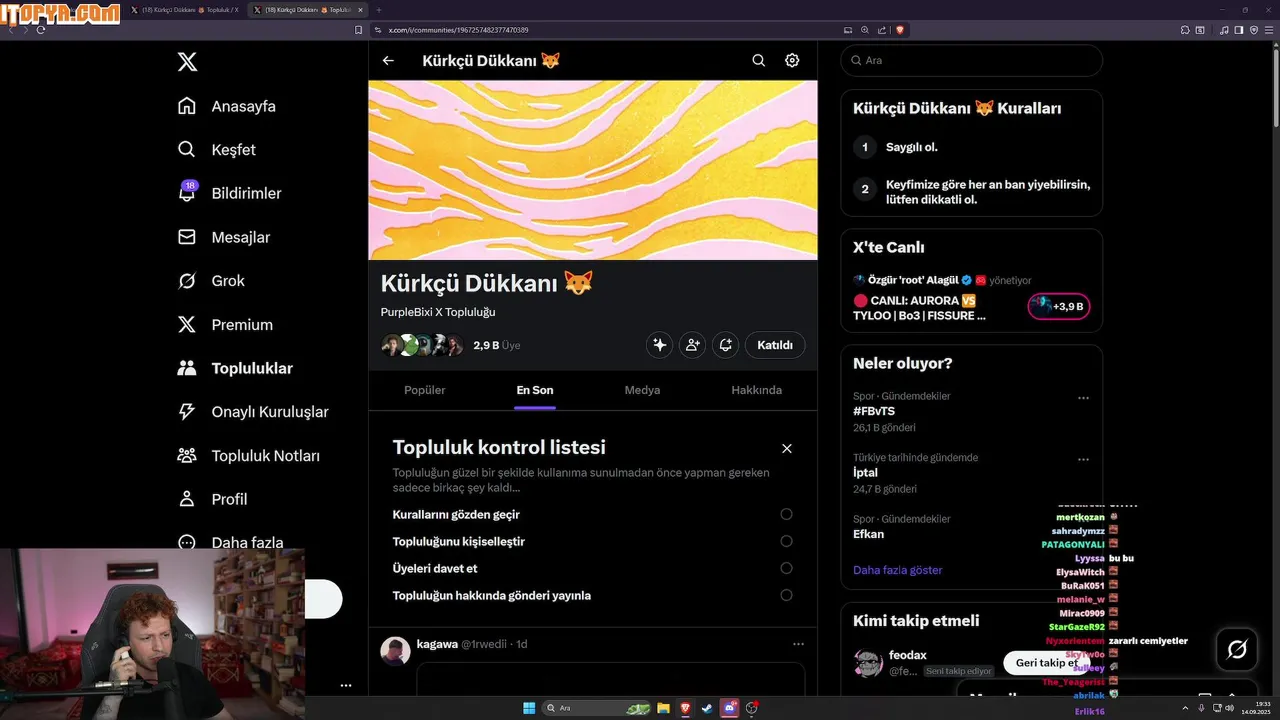Switch to the first Kürkçü Dükkanı browser tab
1280x720 pixels.
coord(185,10)
